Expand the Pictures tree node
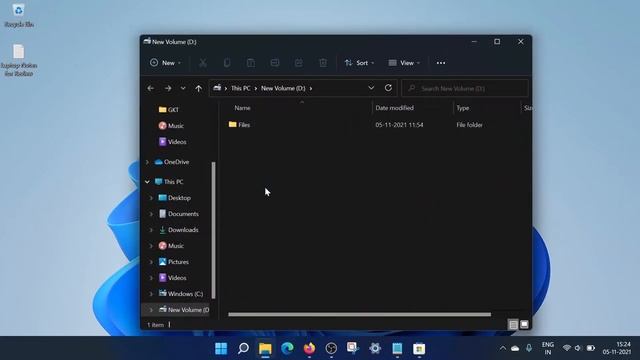 pos(151,262)
